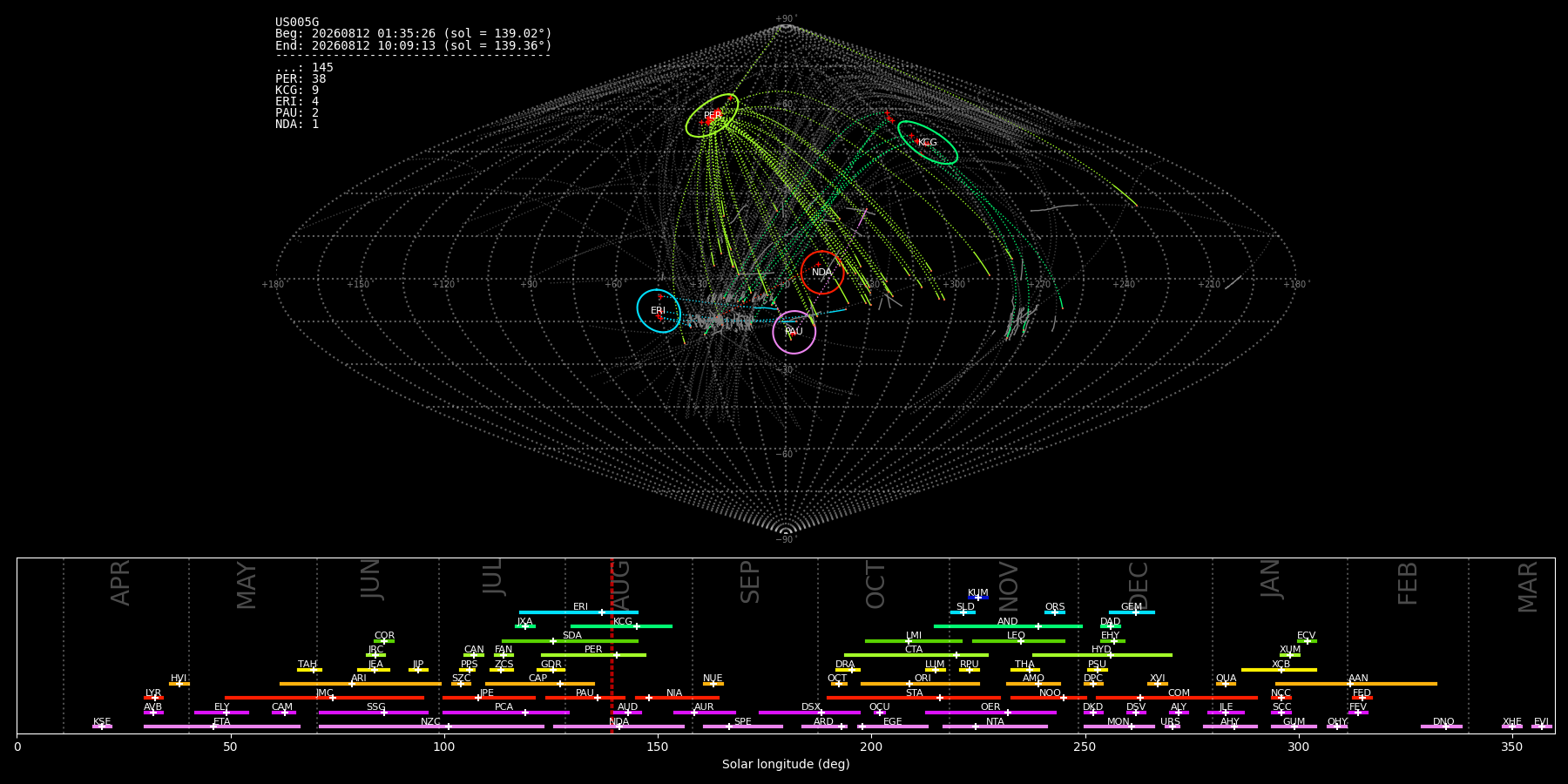Click the PER radiant ellipse on the sky map
The height and width of the screenshot is (784, 1568).
click(712, 116)
